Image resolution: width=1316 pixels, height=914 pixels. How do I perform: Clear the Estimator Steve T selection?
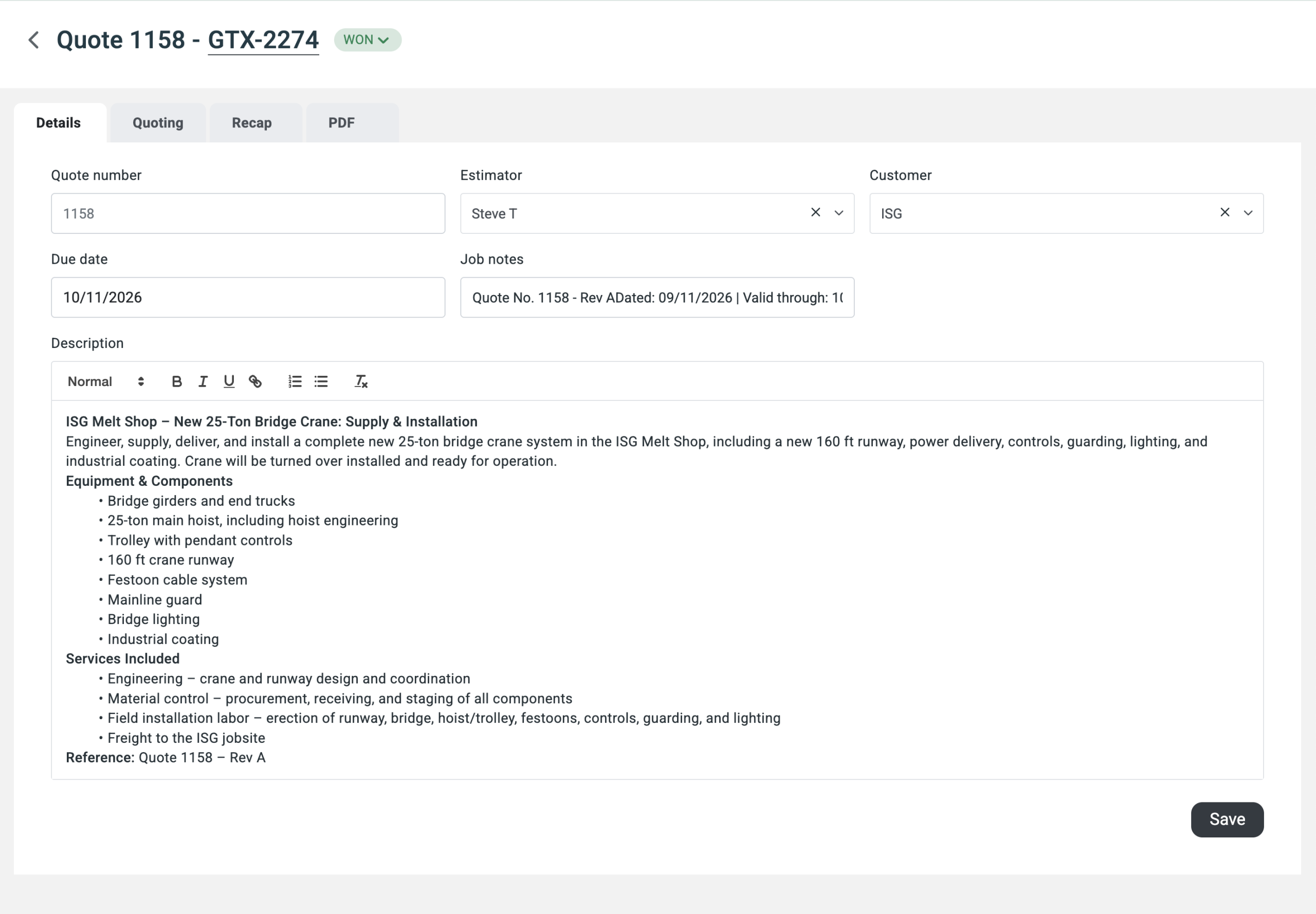point(815,212)
